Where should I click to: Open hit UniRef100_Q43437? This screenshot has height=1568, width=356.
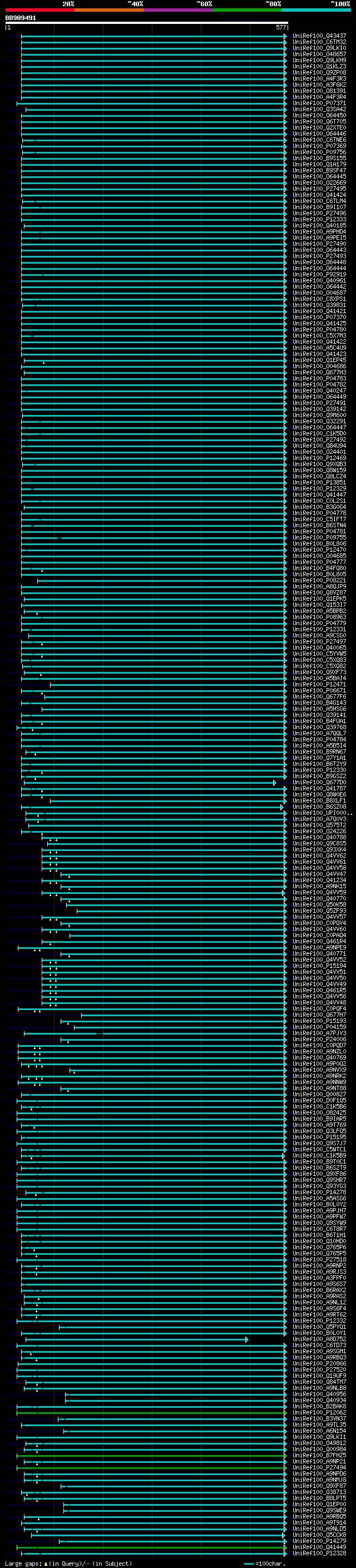pos(319,36)
